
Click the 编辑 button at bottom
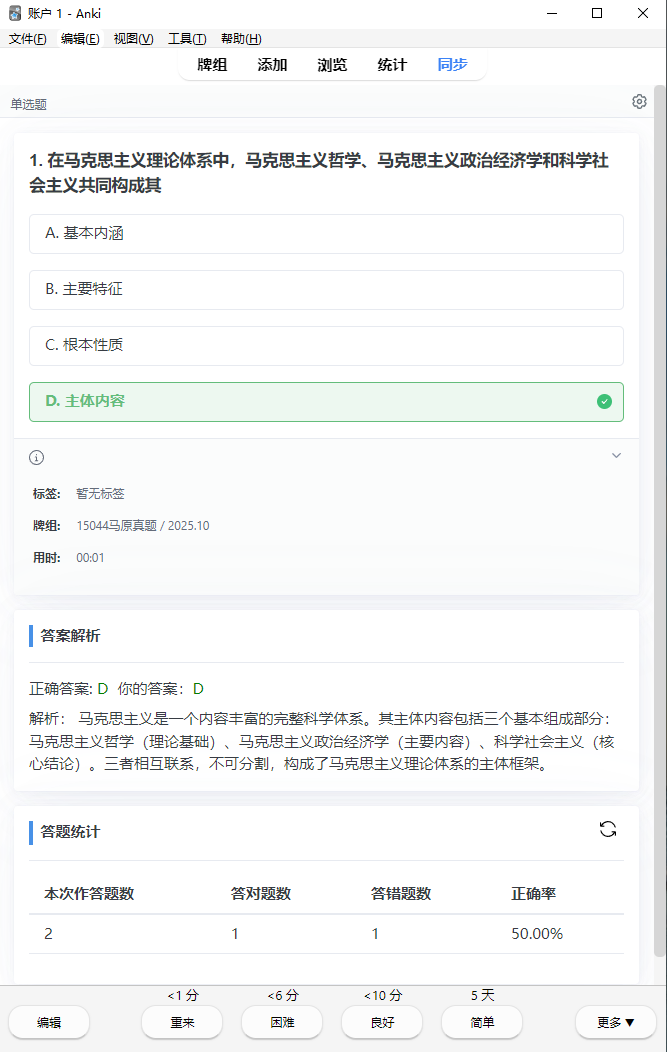(49, 1022)
